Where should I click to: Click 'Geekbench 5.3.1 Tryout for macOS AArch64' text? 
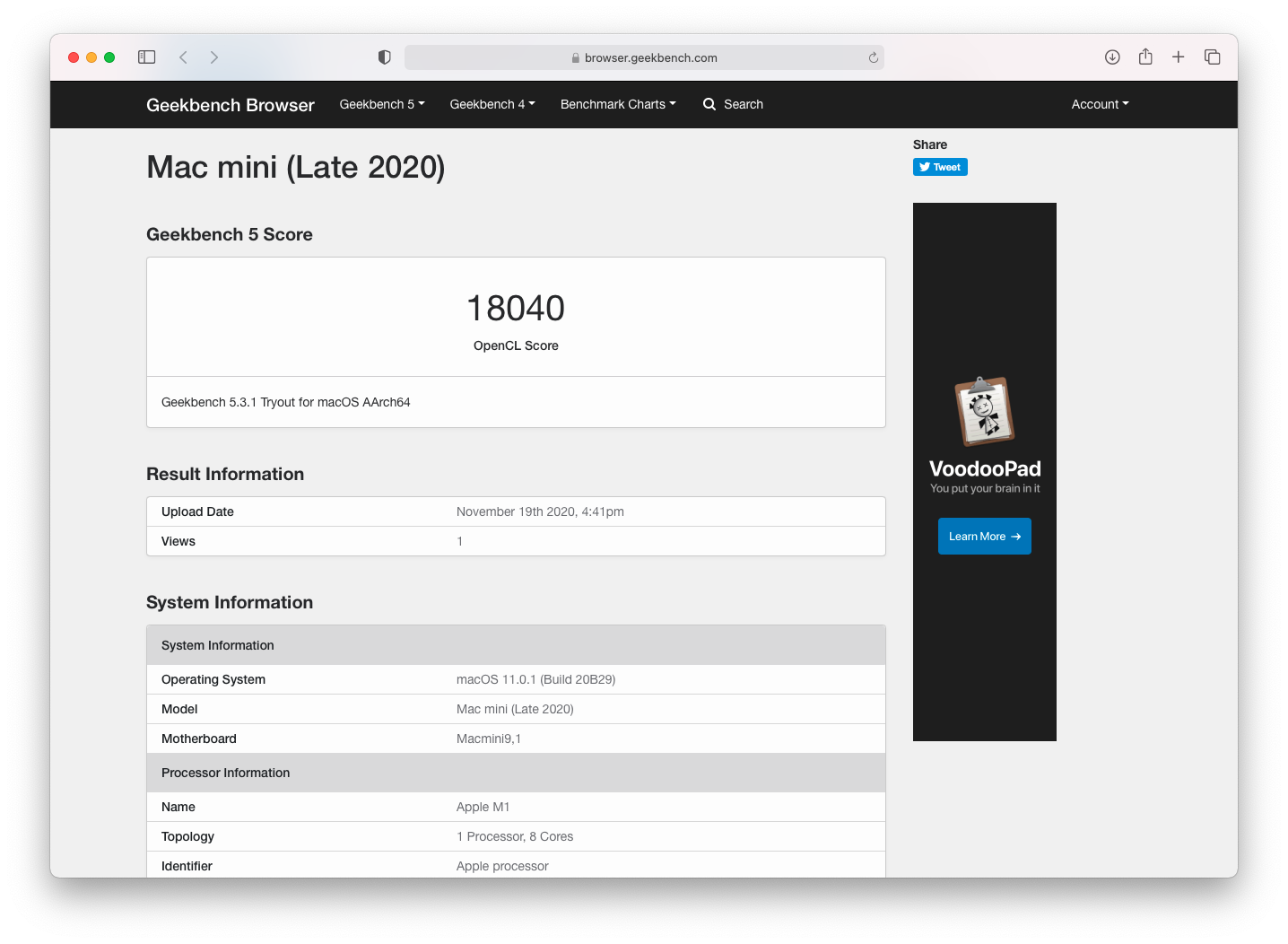(286, 402)
